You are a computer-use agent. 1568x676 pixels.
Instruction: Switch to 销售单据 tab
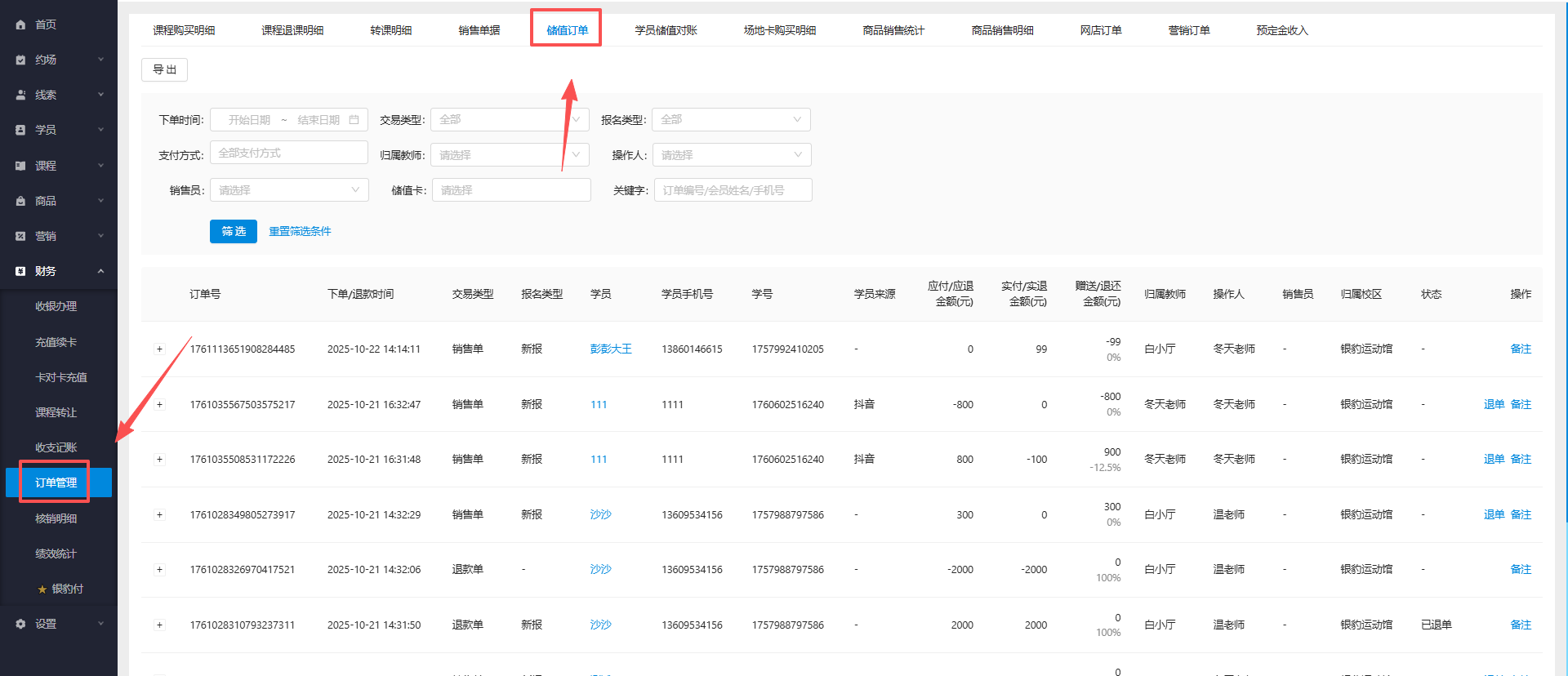479,30
